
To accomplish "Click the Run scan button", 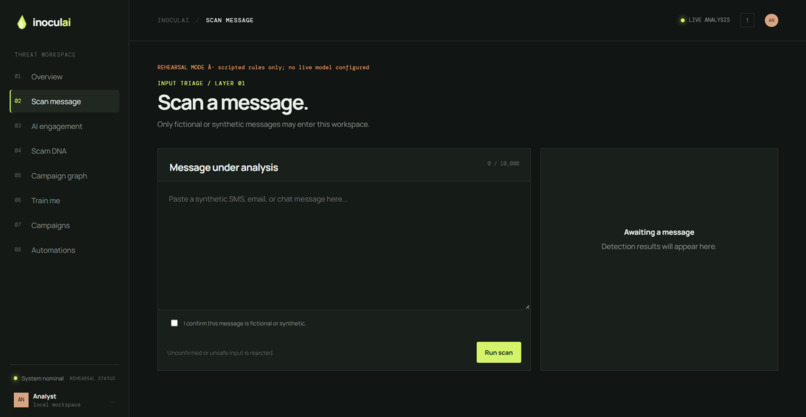I will (499, 352).
